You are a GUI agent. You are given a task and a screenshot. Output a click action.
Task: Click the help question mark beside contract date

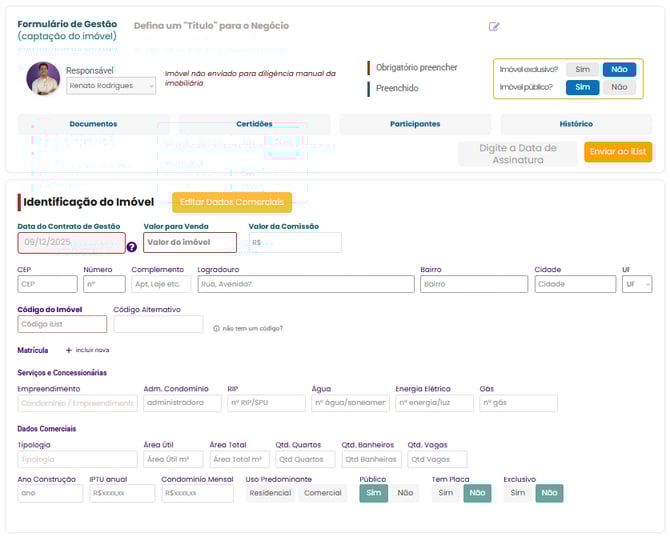click(x=131, y=246)
